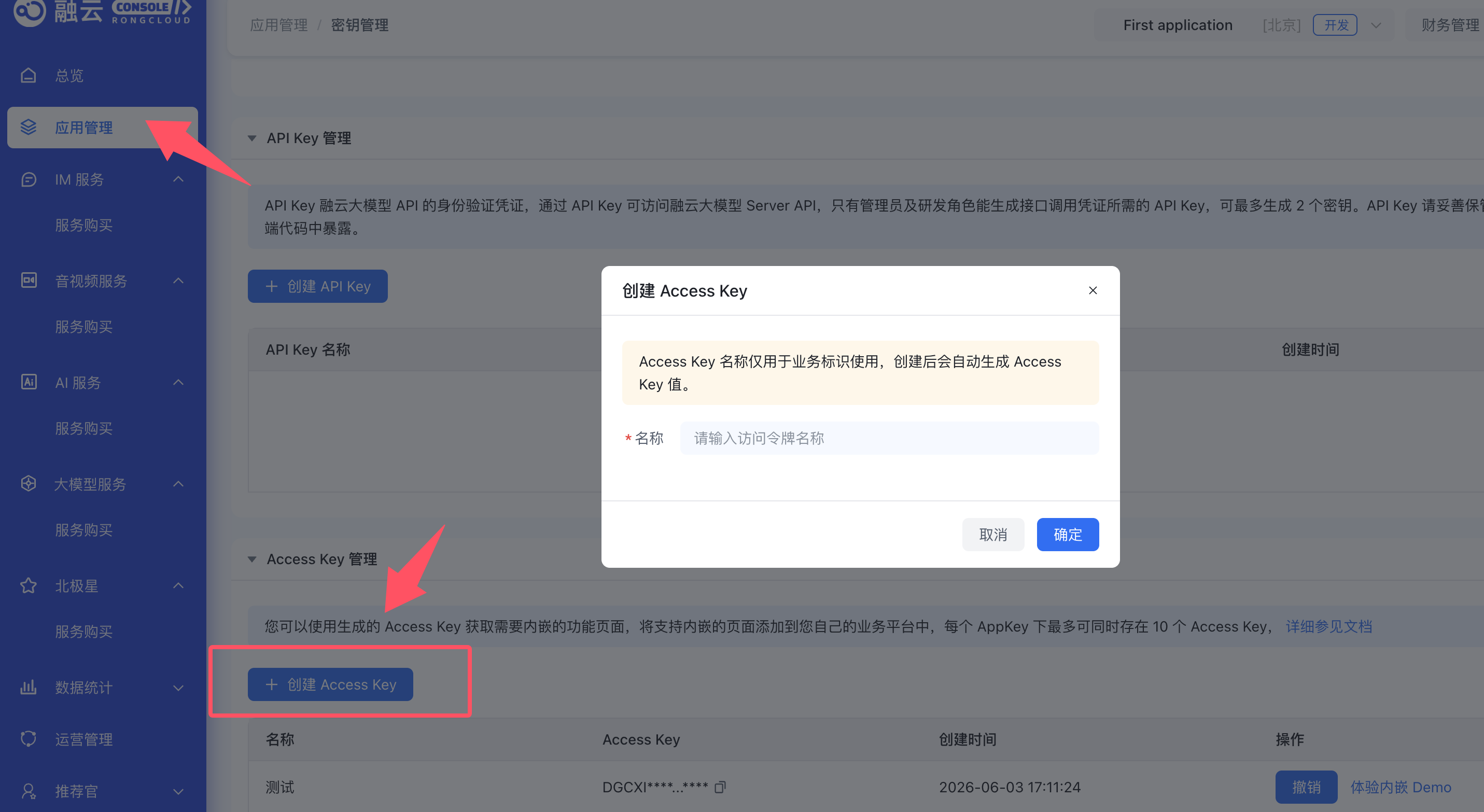The width and height of the screenshot is (1484, 812).
Task: Click the API Key 名称 column header
Action: point(307,349)
